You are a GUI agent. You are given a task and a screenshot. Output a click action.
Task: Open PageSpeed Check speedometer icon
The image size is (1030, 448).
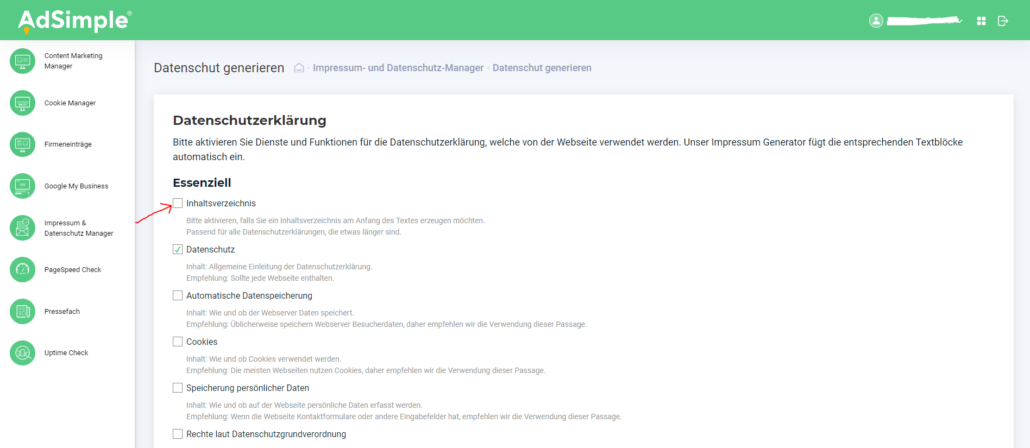22,269
